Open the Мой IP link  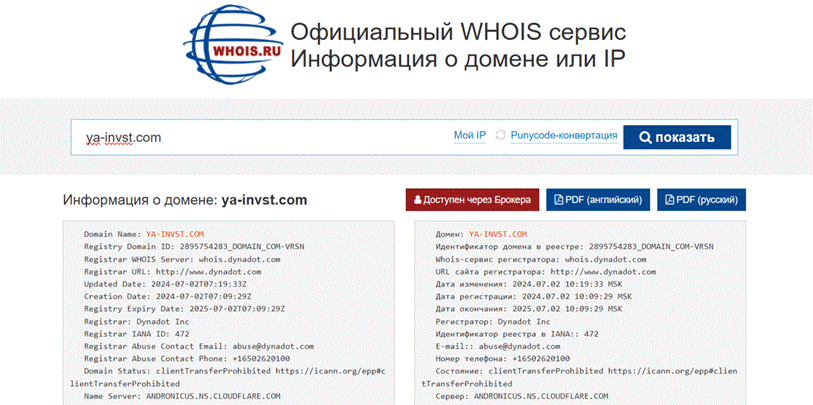[470, 136]
